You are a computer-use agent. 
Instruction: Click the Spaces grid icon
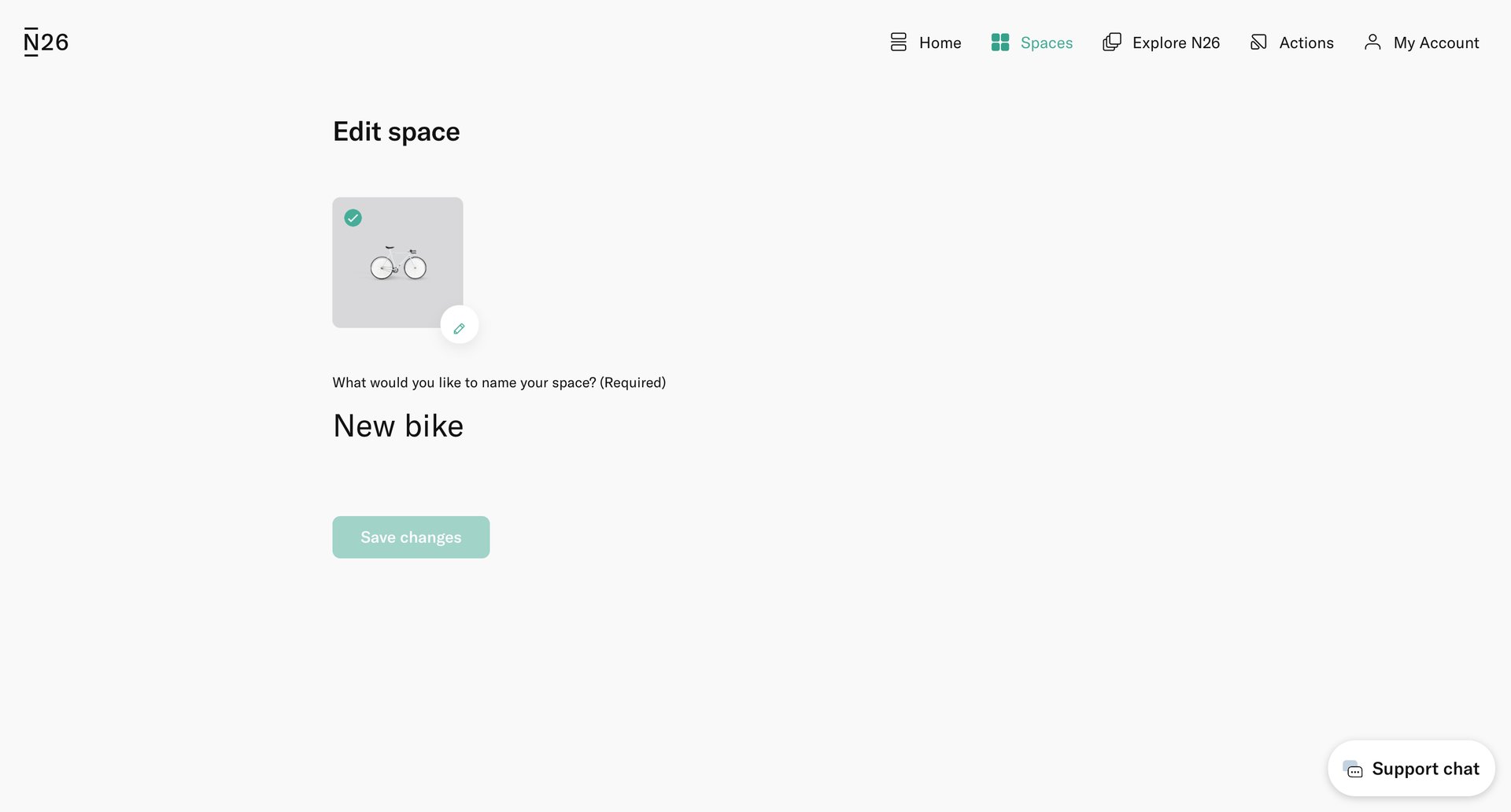coord(999,42)
